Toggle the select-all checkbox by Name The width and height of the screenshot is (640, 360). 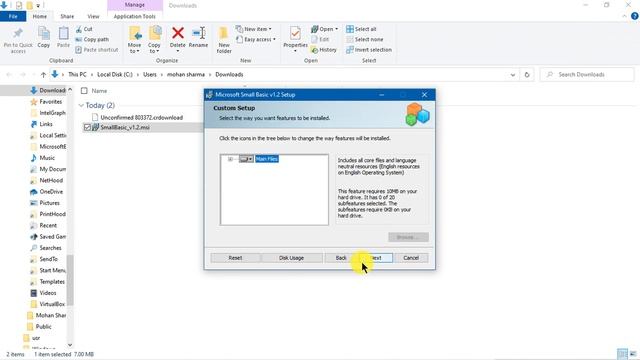(84, 91)
